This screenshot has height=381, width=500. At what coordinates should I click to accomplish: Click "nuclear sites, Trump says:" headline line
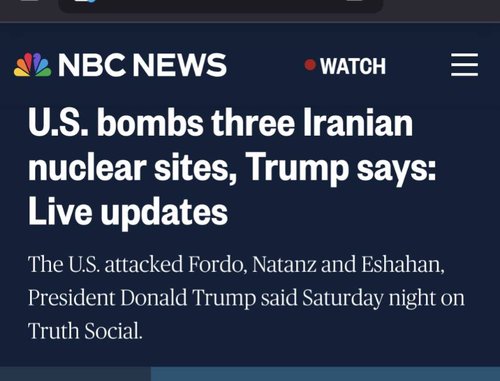[x=232, y=167]
